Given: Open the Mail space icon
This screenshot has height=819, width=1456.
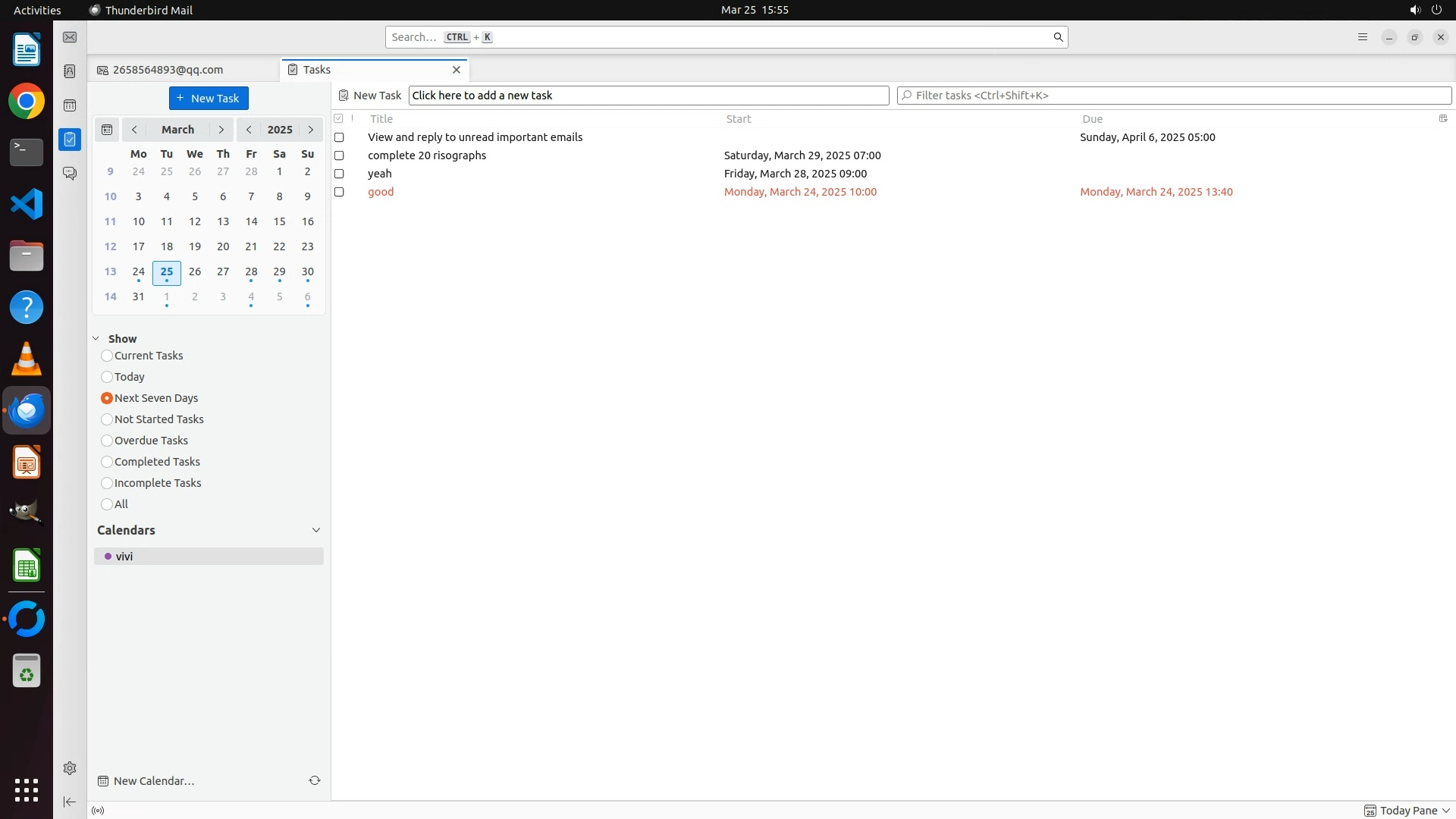Looking at the screenshot, I should click(x=70, y=37).
